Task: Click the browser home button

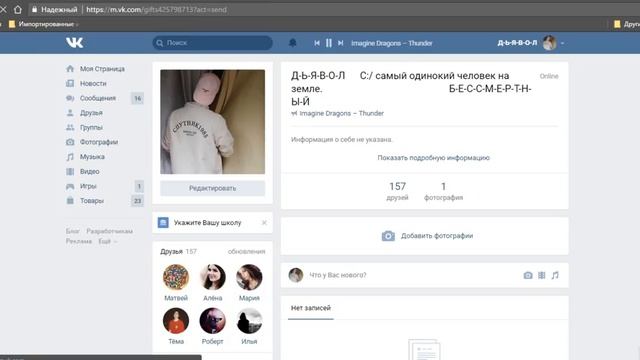Action: [x=18, y=9]
